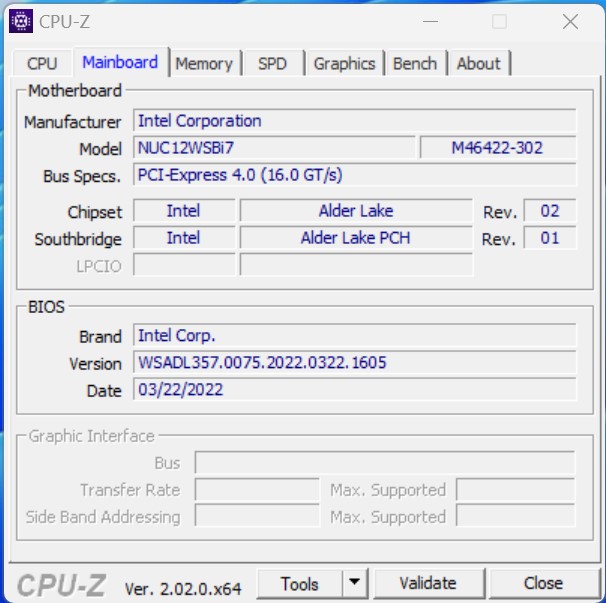Image resolution: width=606 pixels, height=603 pixels.
Task: Click the empty Transfer Rate field
Action: pos(257,489)
